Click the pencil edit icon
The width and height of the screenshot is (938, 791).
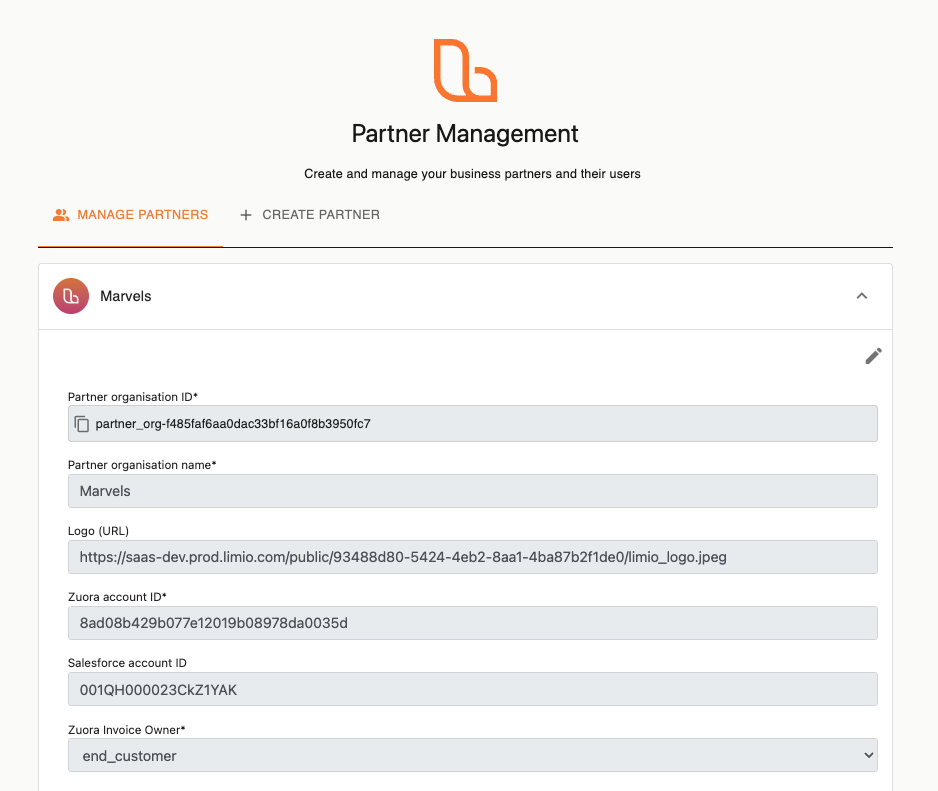pos(873,356)
